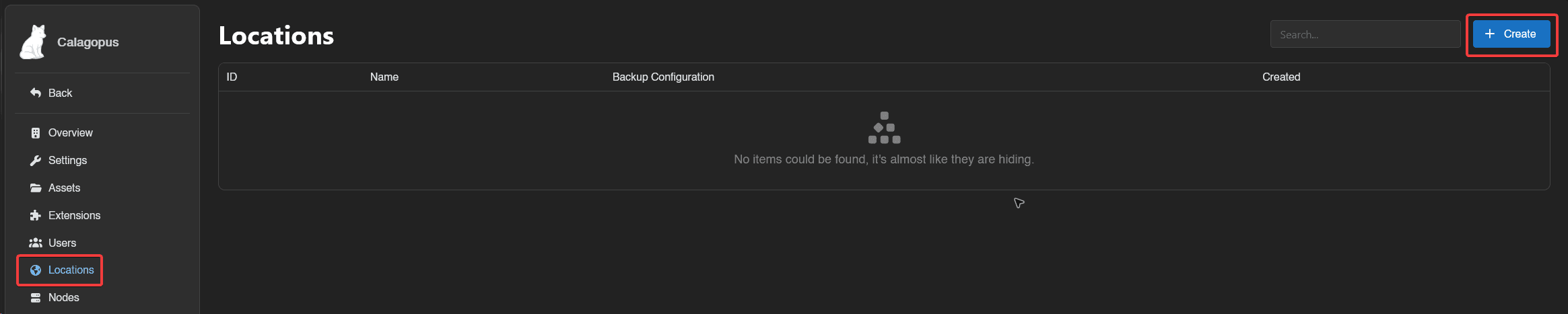Screen dimensions: 1568x314
Task: Focus the Search input field
Action: tap(1365, 34)
